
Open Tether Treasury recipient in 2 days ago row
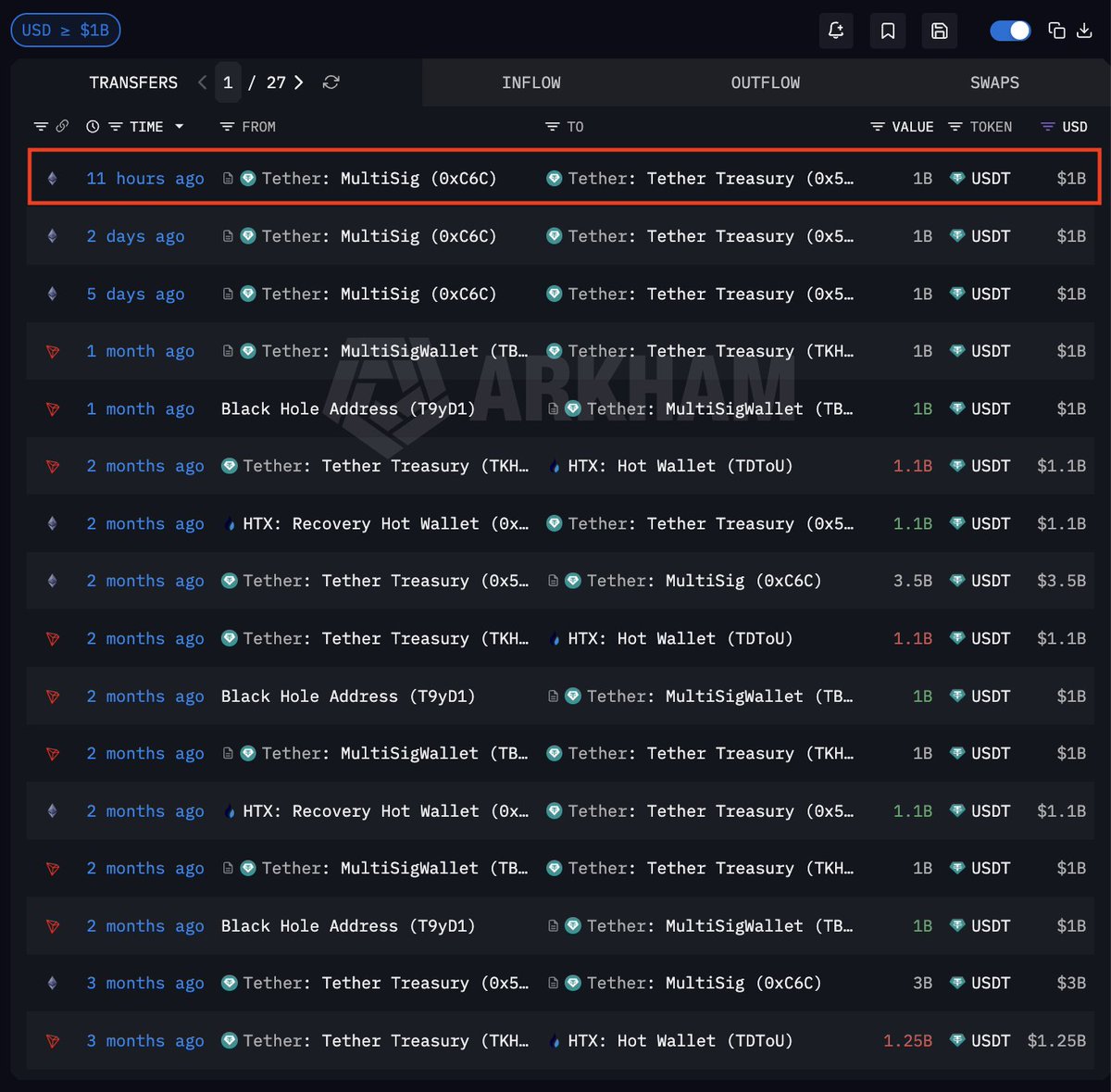(x=711, y=236)
